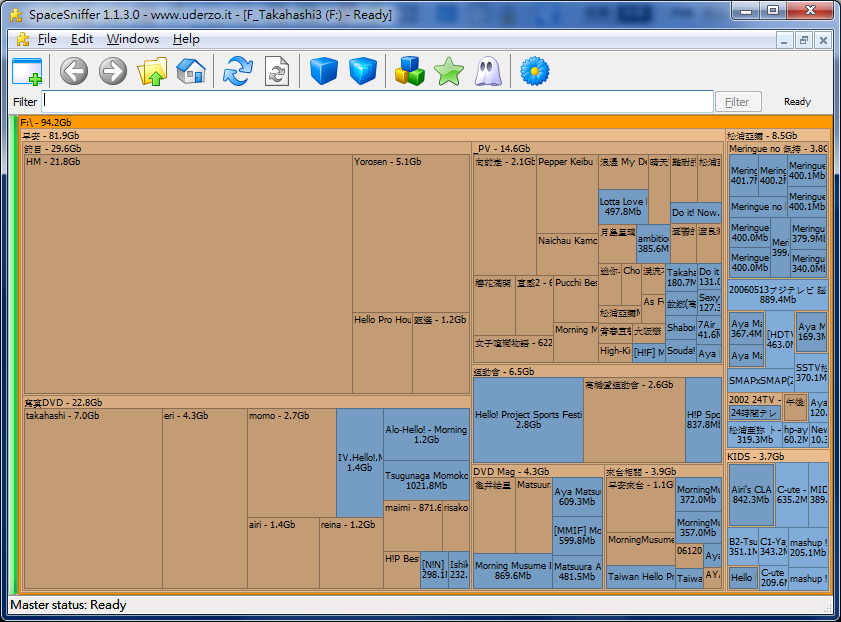Select the 20060513 889.4Mb file block

pyautogui.click(x=778, y=295)
